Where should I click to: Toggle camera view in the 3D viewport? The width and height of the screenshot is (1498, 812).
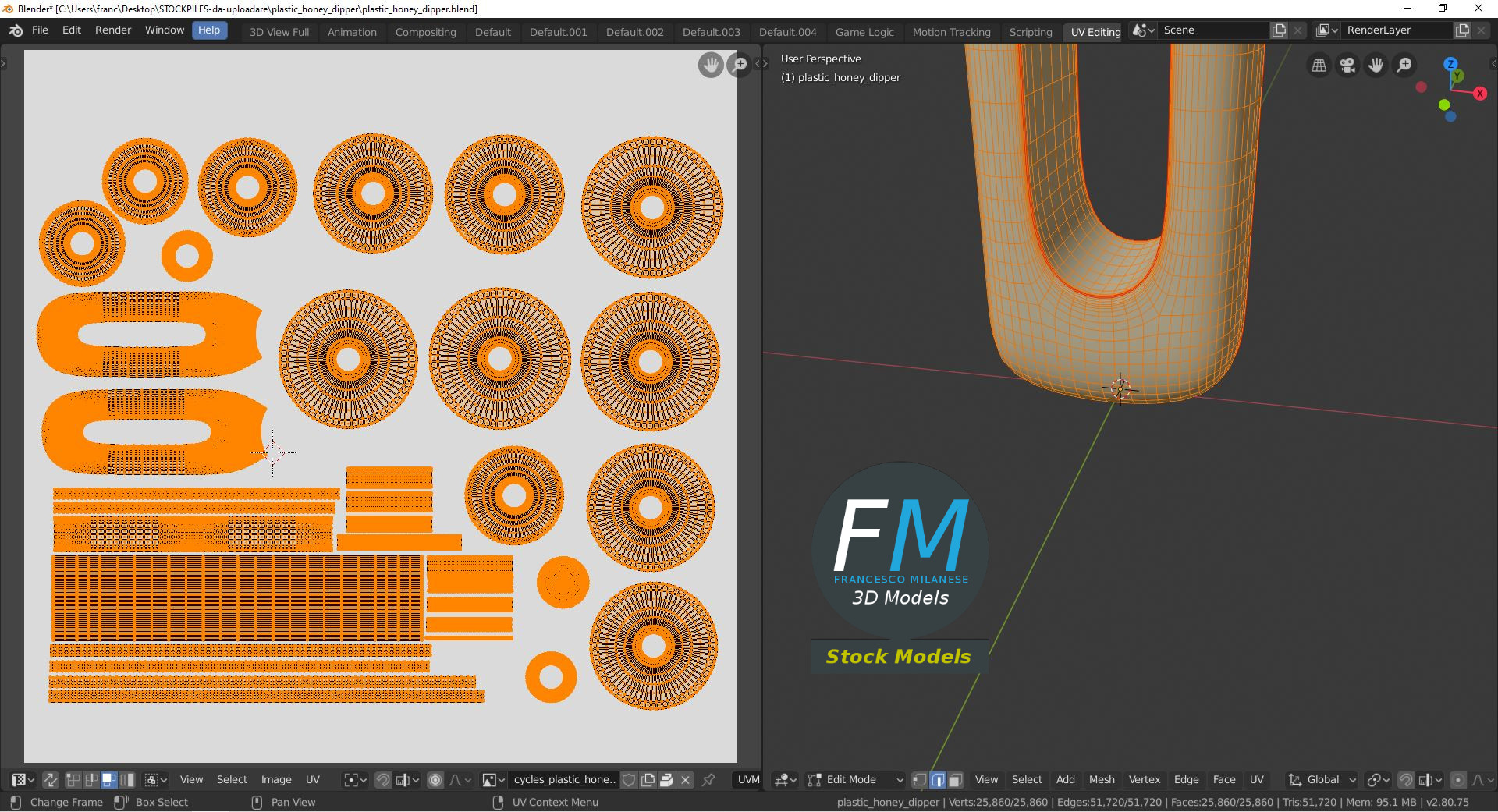(x=1347, y=66)
